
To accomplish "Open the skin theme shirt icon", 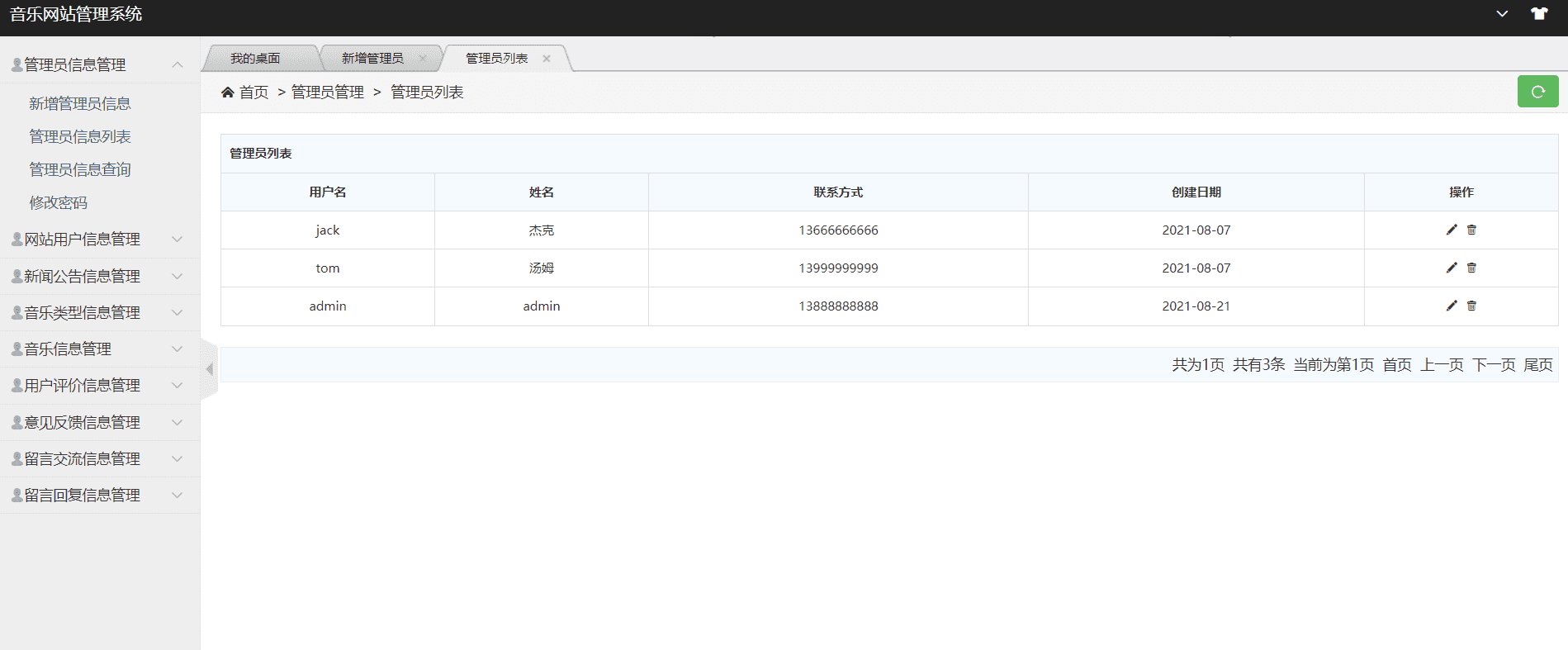I will coord(1539,14).
